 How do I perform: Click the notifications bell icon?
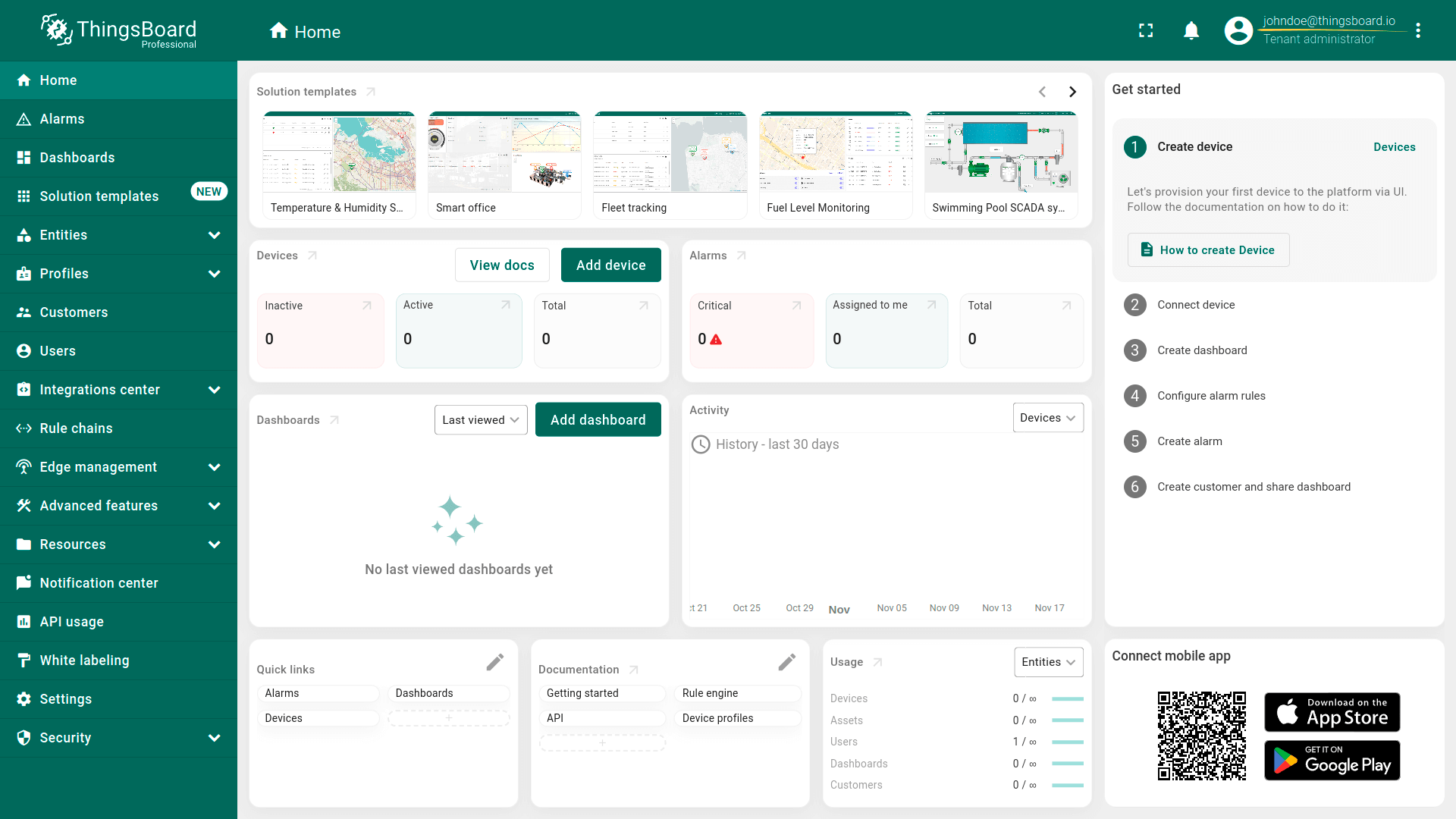pos(1191,31)
